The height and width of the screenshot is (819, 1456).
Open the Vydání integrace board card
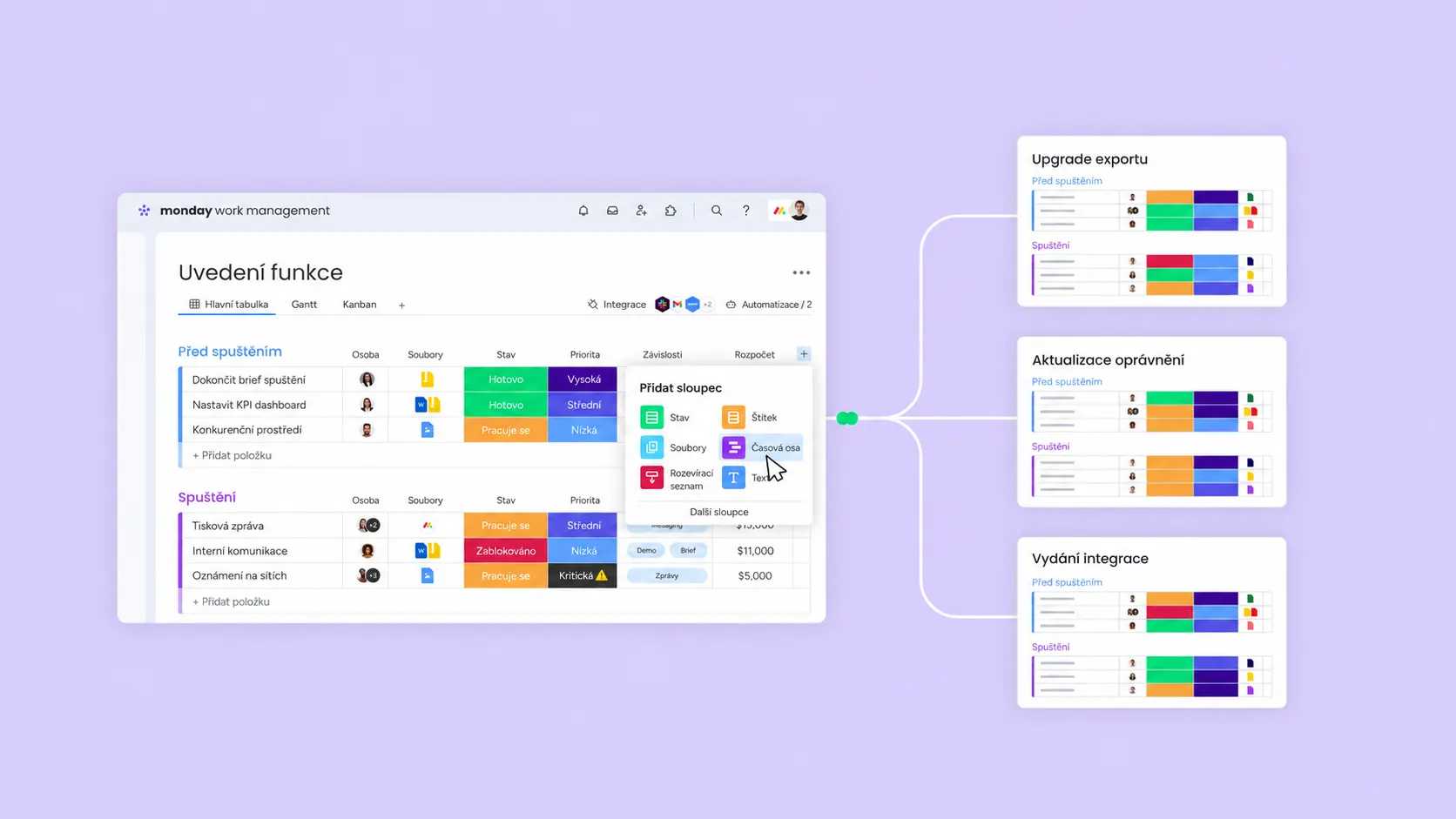[1151, 622]
